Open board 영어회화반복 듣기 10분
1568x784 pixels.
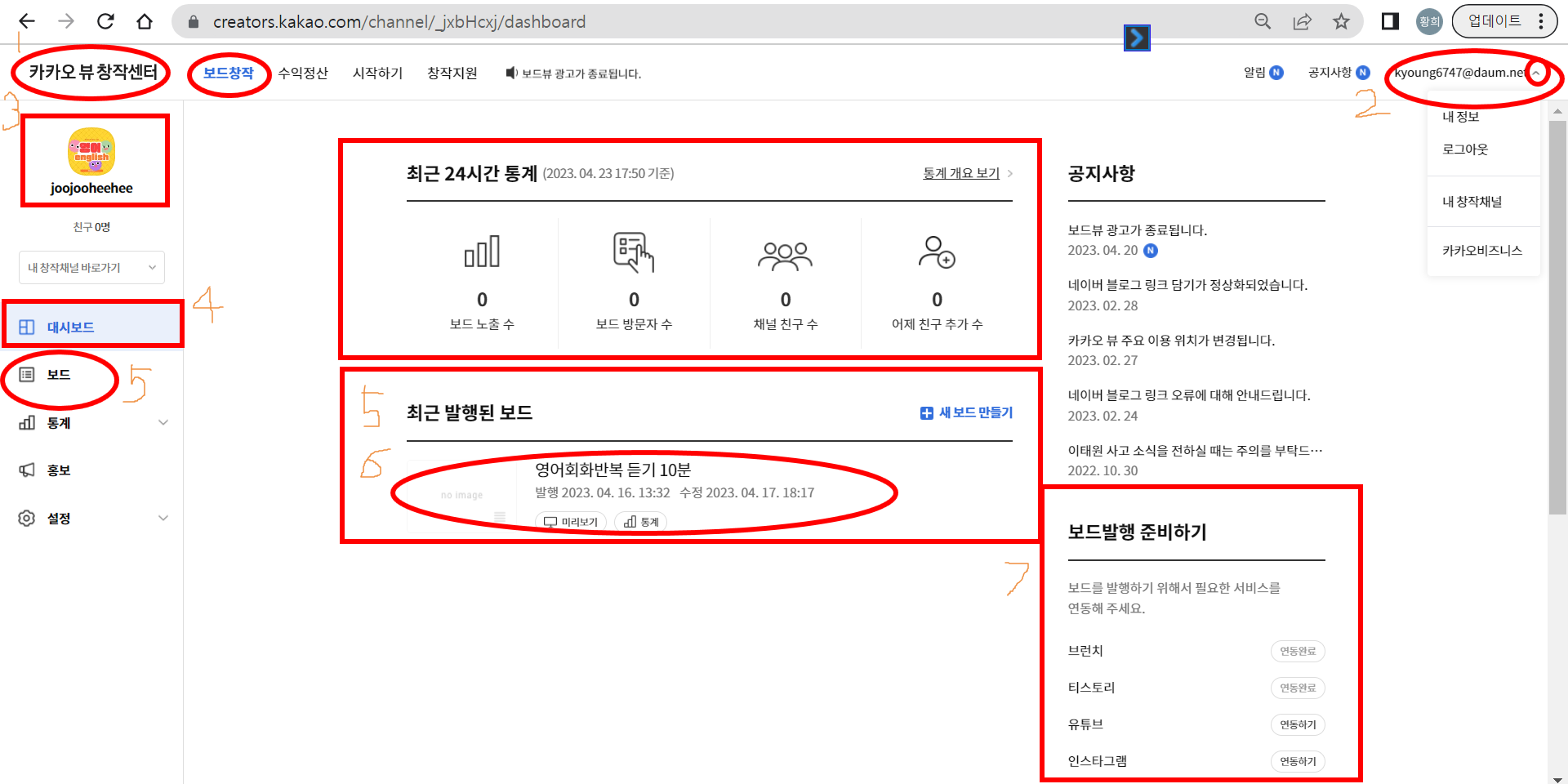coord(612,470)
